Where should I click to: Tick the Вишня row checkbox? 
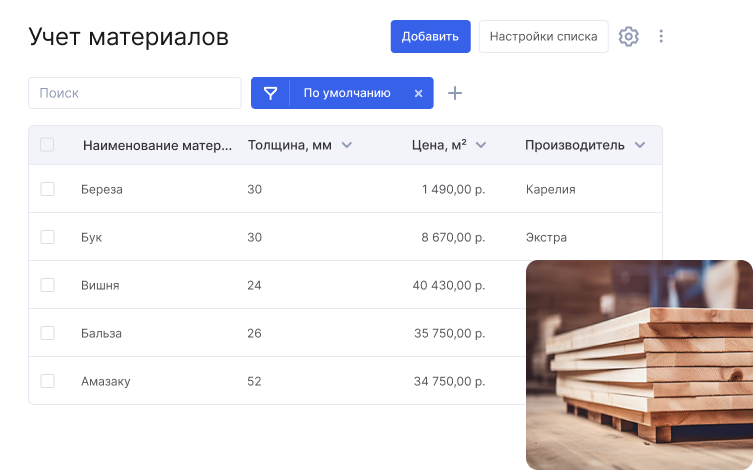47,285
